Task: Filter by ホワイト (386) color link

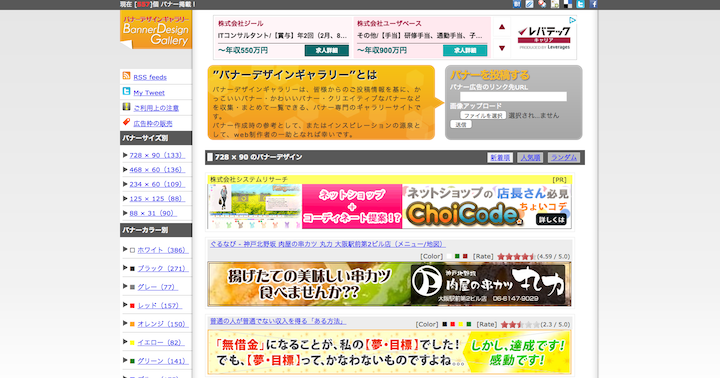Action: tap(163, 250)
